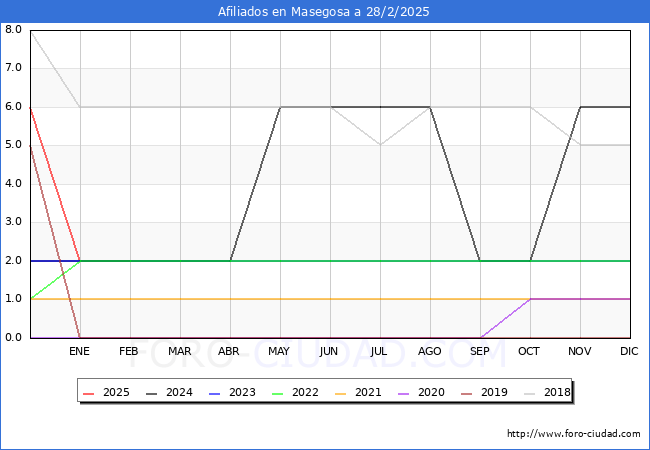The height and width of the screenshot is (450, 650).
Task: Click the ENE month axis label
Action: click(79, 351)
